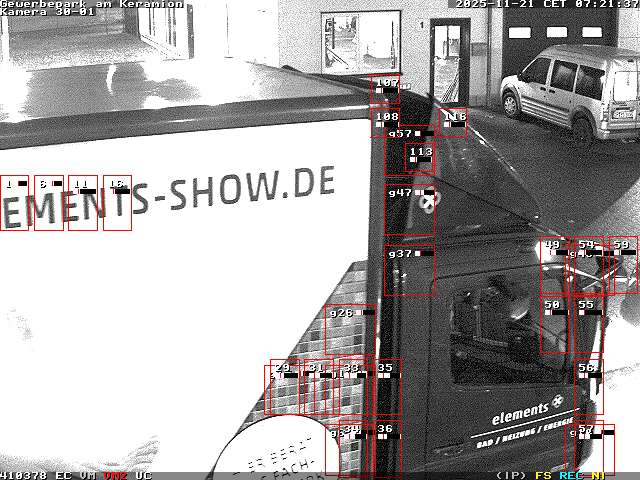The height and width of the screenshot is (480, 640).
Task: Click the red VM2 status label
Action: [x=115, y=475]
